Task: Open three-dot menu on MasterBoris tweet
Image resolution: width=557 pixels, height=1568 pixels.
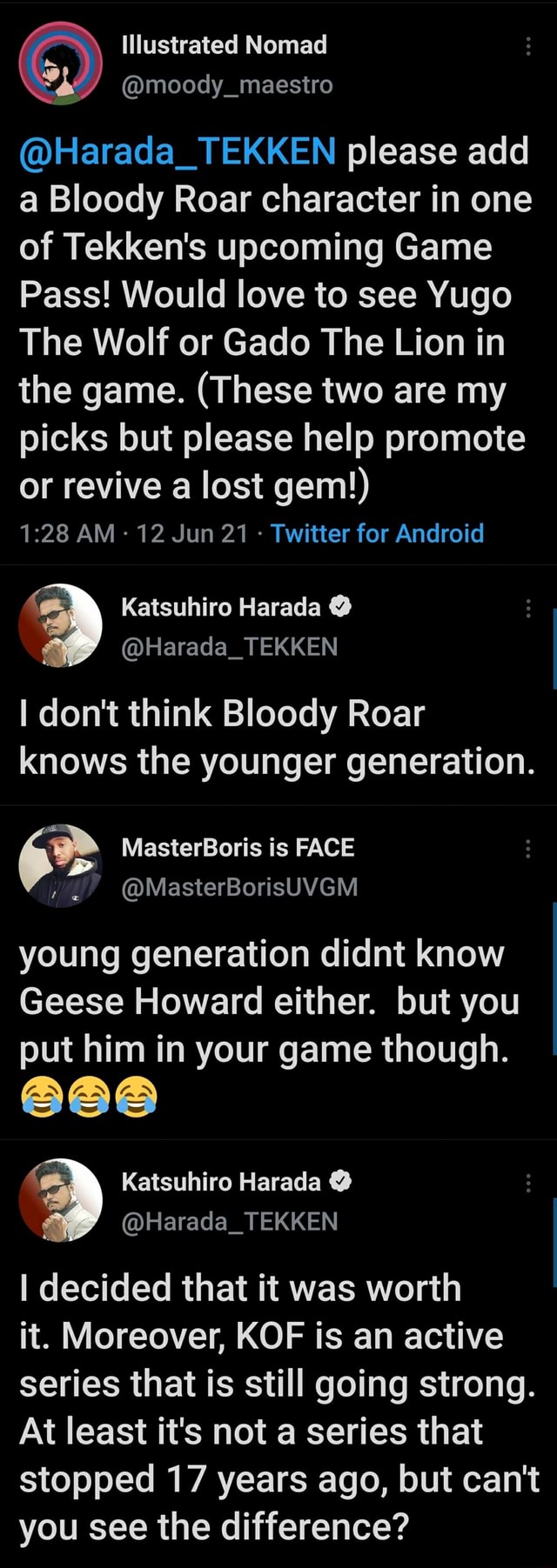Action: point(528,849)
